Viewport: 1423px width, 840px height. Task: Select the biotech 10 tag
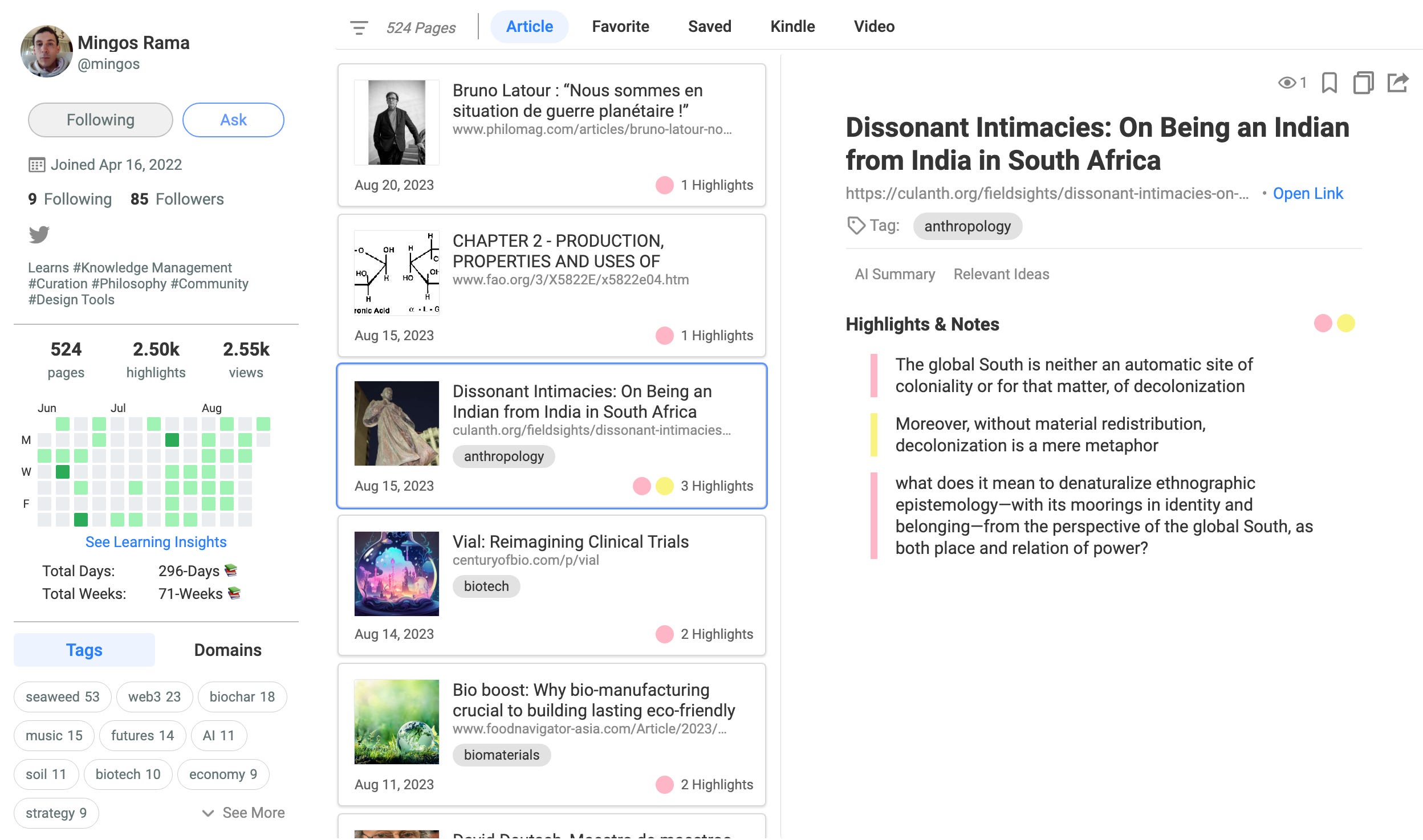point(128,774)
